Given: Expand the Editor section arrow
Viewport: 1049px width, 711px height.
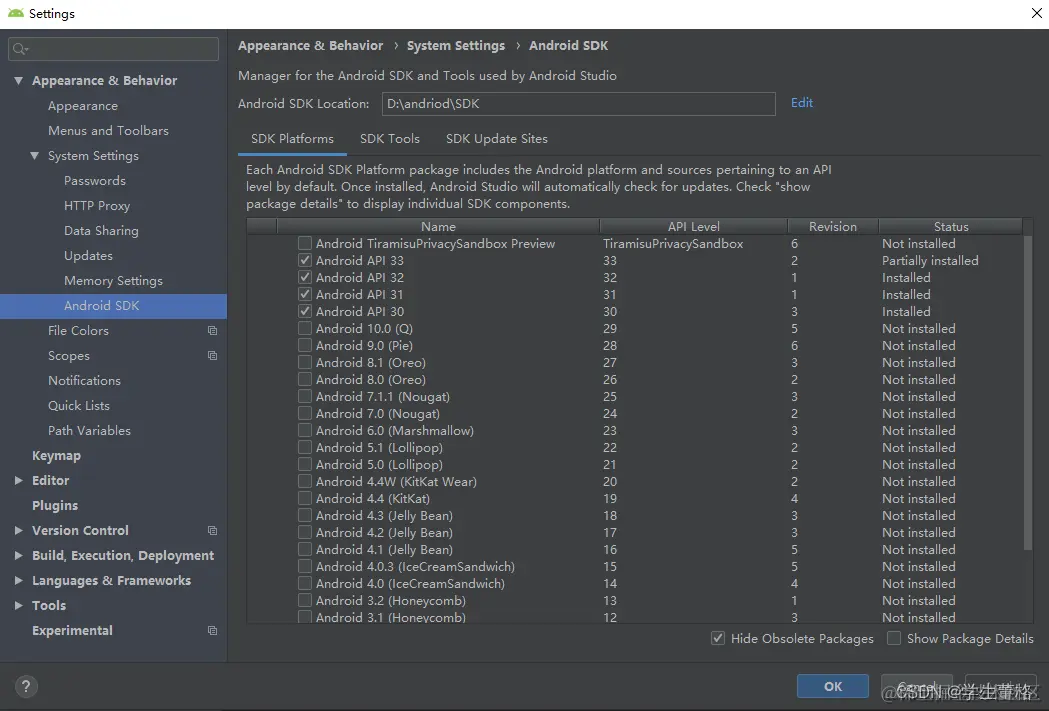Looking at the screenshot, I should [x=18, y=480].
